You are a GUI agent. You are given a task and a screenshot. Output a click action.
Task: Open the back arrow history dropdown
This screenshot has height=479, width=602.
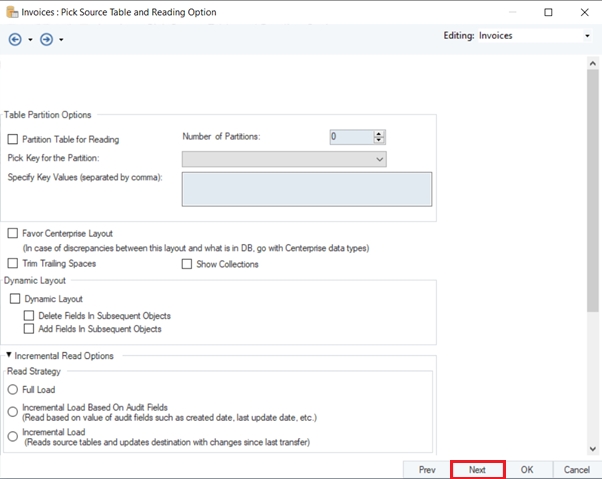pos(30,40)
